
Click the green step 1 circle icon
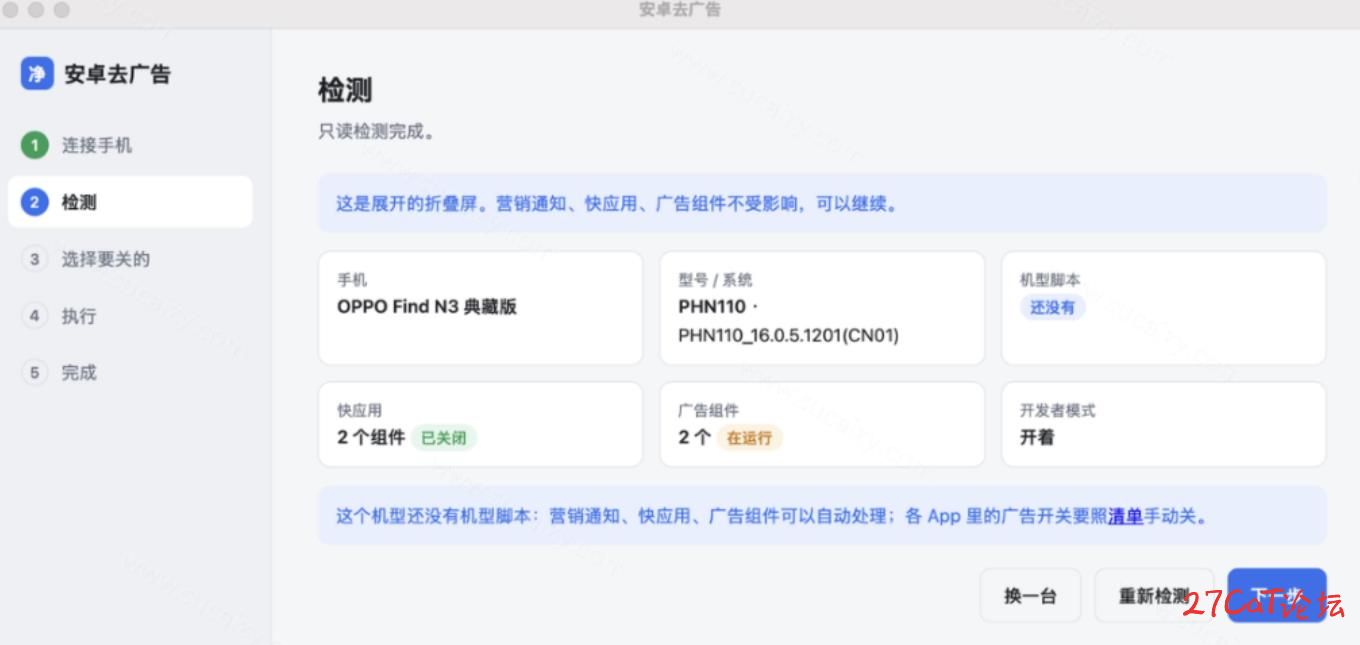[34, 145]
